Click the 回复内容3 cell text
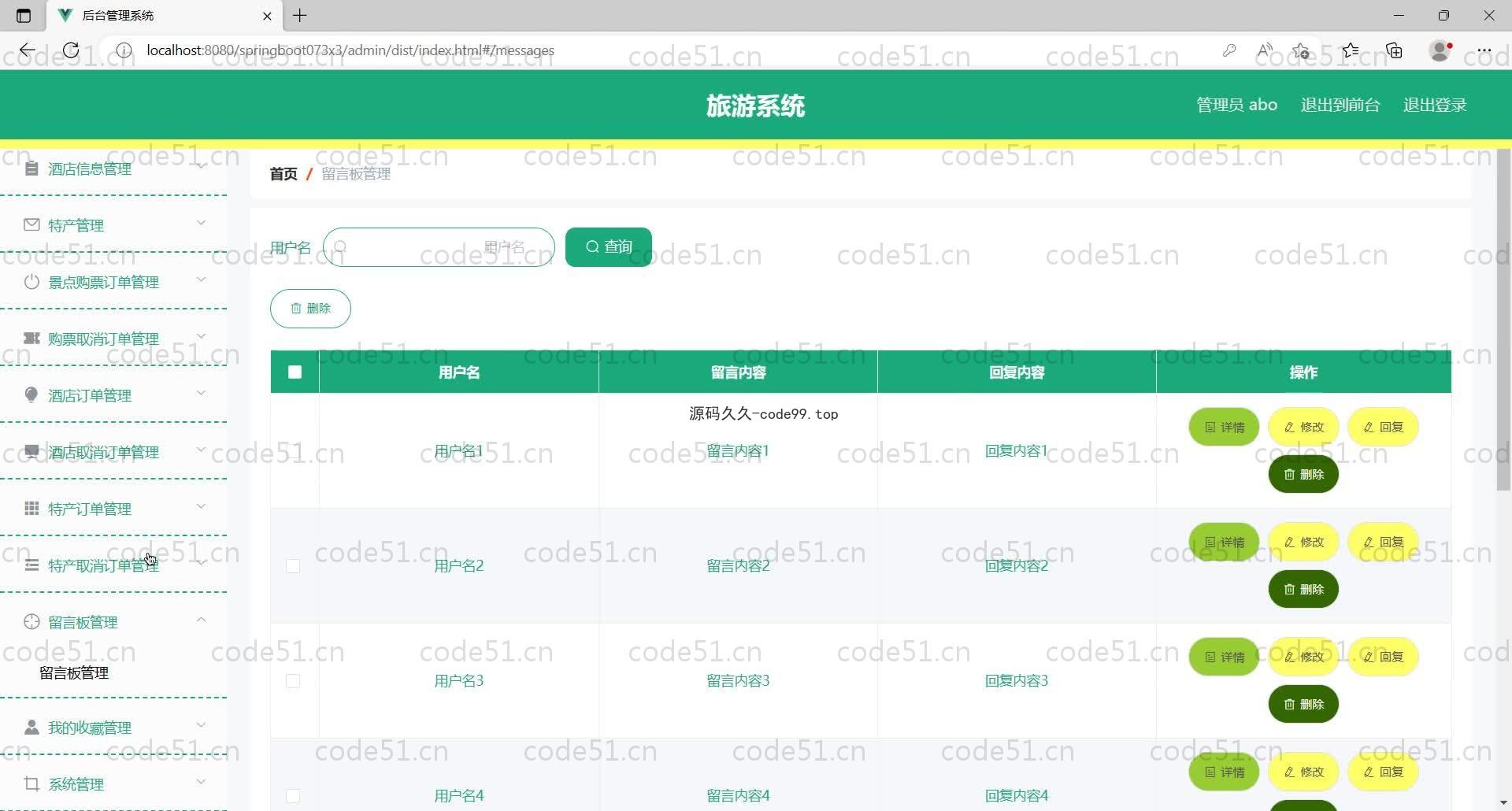 (x=1017, y=680)
